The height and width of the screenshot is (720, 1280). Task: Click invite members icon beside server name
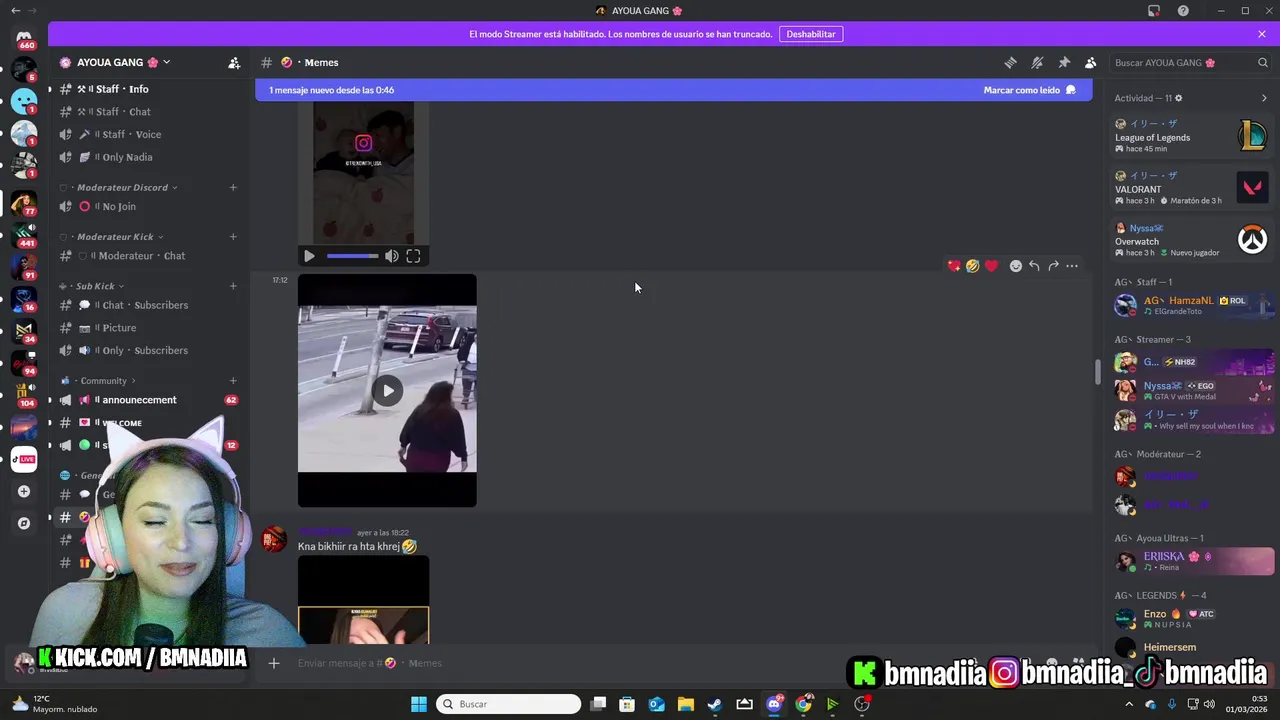point(234,62)
